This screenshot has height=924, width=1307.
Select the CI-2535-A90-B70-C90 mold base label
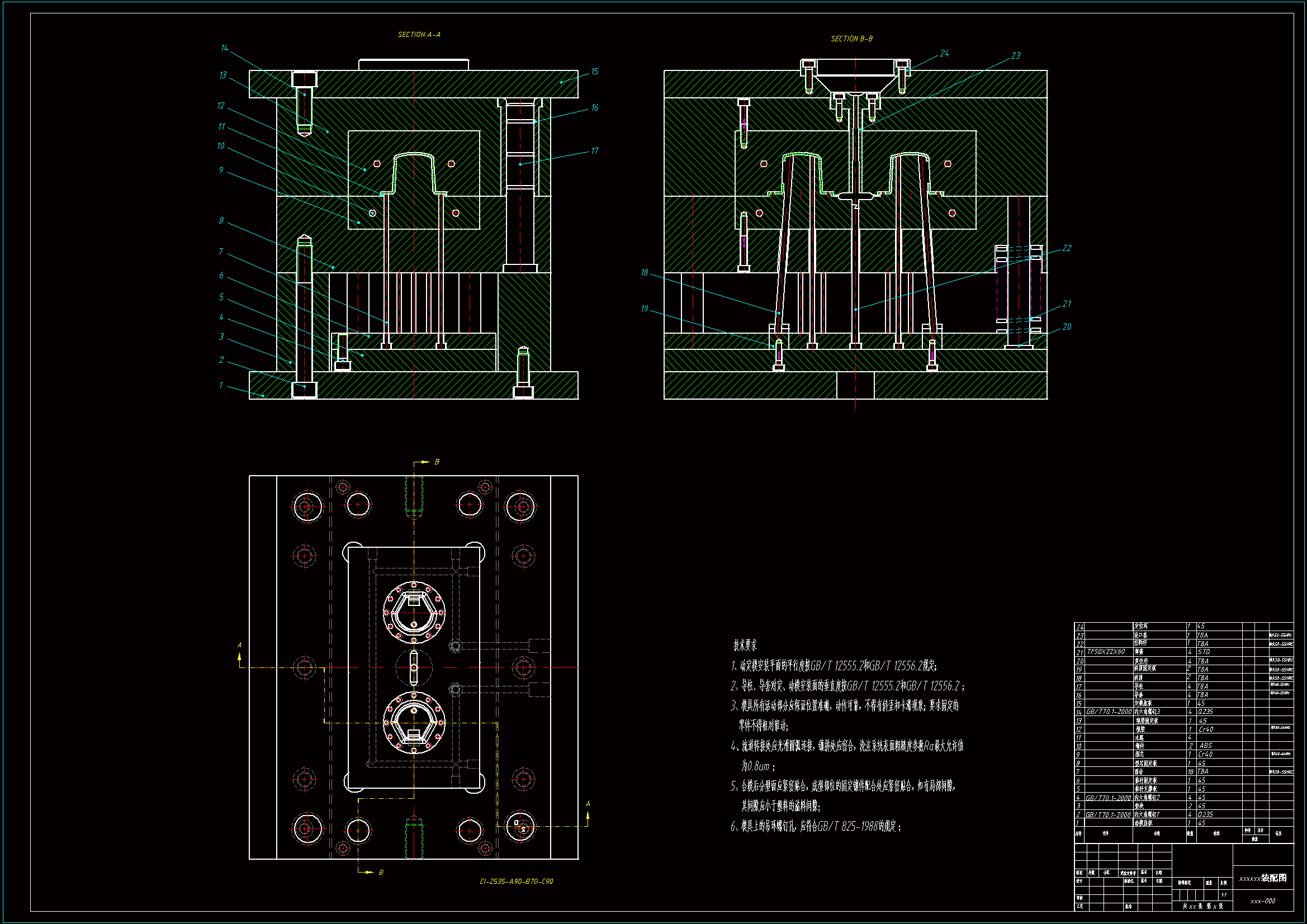click(x=516, y=882)
